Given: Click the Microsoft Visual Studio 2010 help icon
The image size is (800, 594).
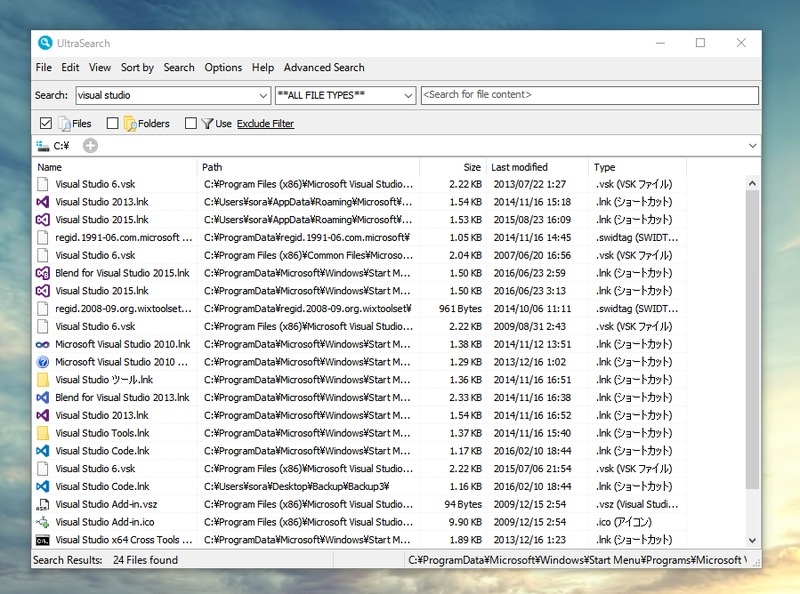Looking at the screenshot, I should (x=43, y=362).
